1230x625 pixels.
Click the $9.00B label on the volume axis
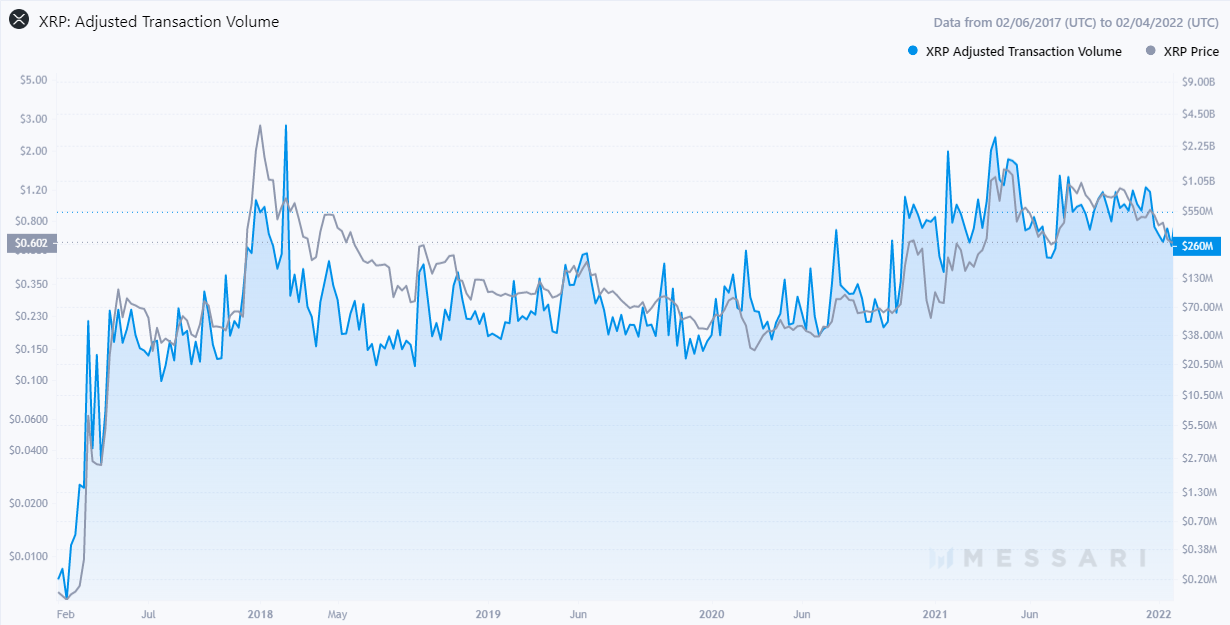1198,83
